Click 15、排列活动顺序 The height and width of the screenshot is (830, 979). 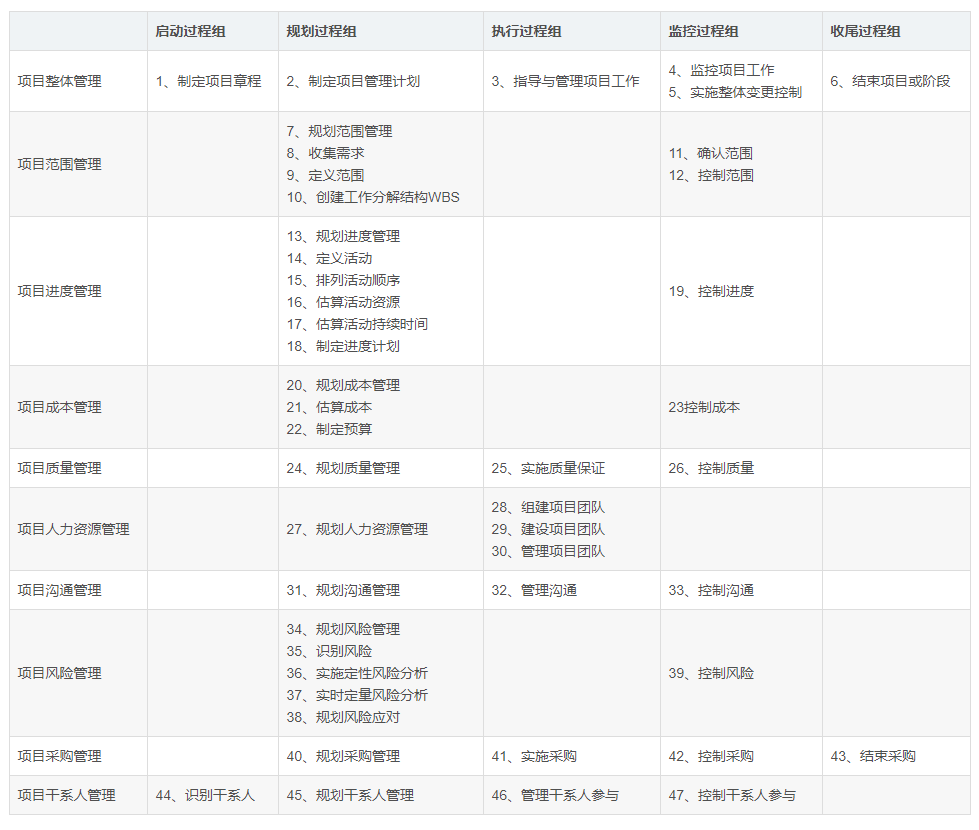pyautogui.click(x=343, y=280)
